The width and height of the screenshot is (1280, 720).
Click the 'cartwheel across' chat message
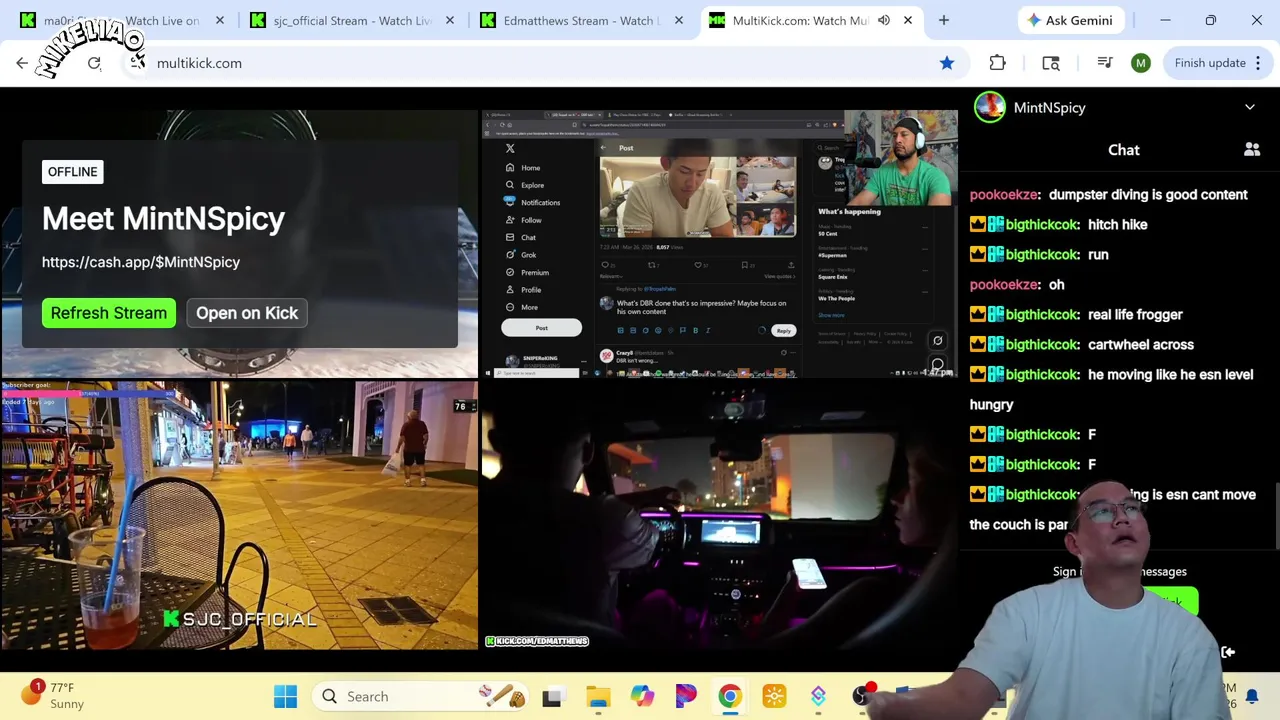[x=1141, y=345]
